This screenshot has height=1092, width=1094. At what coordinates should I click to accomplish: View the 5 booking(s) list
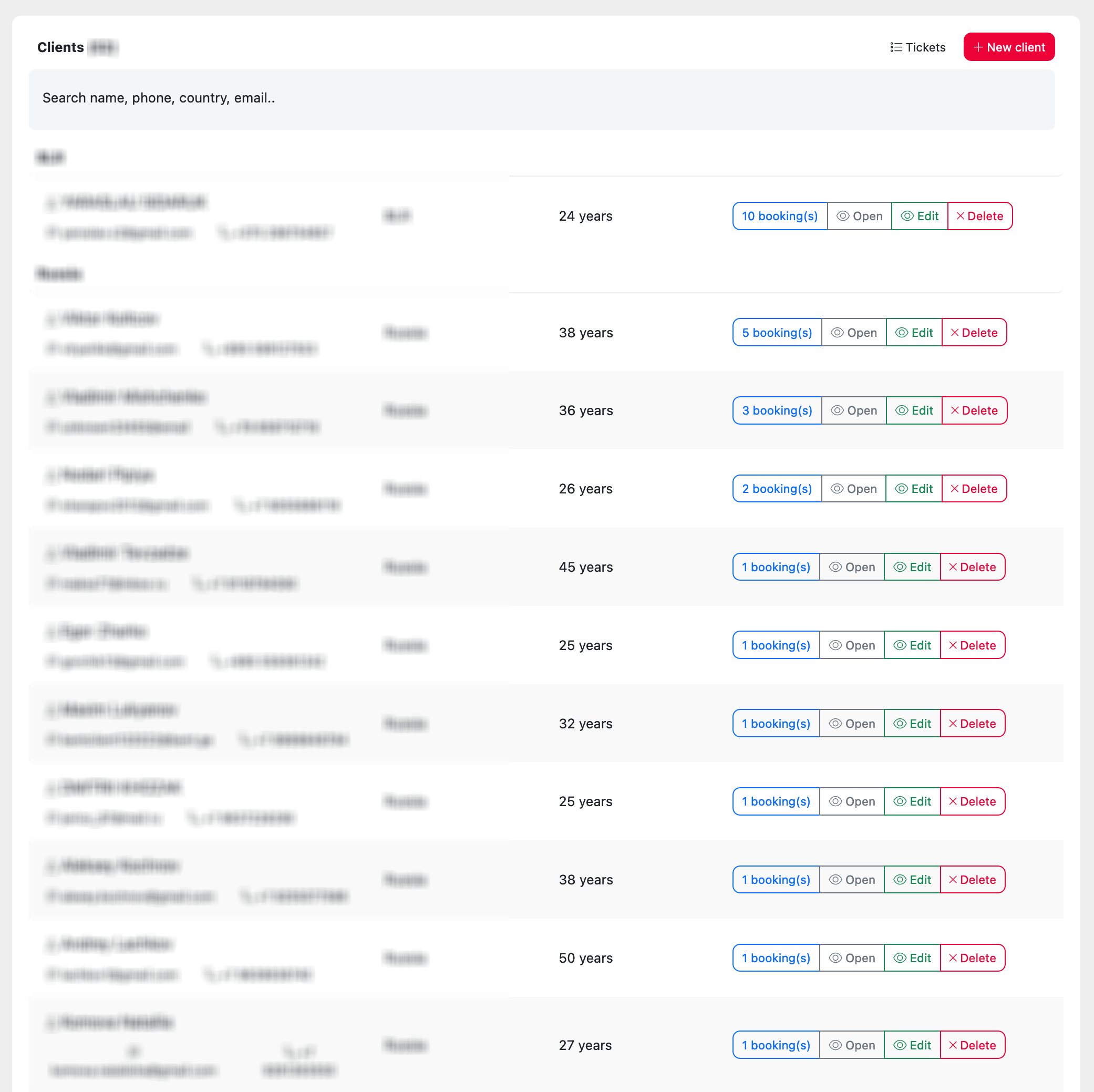point(776,333)
